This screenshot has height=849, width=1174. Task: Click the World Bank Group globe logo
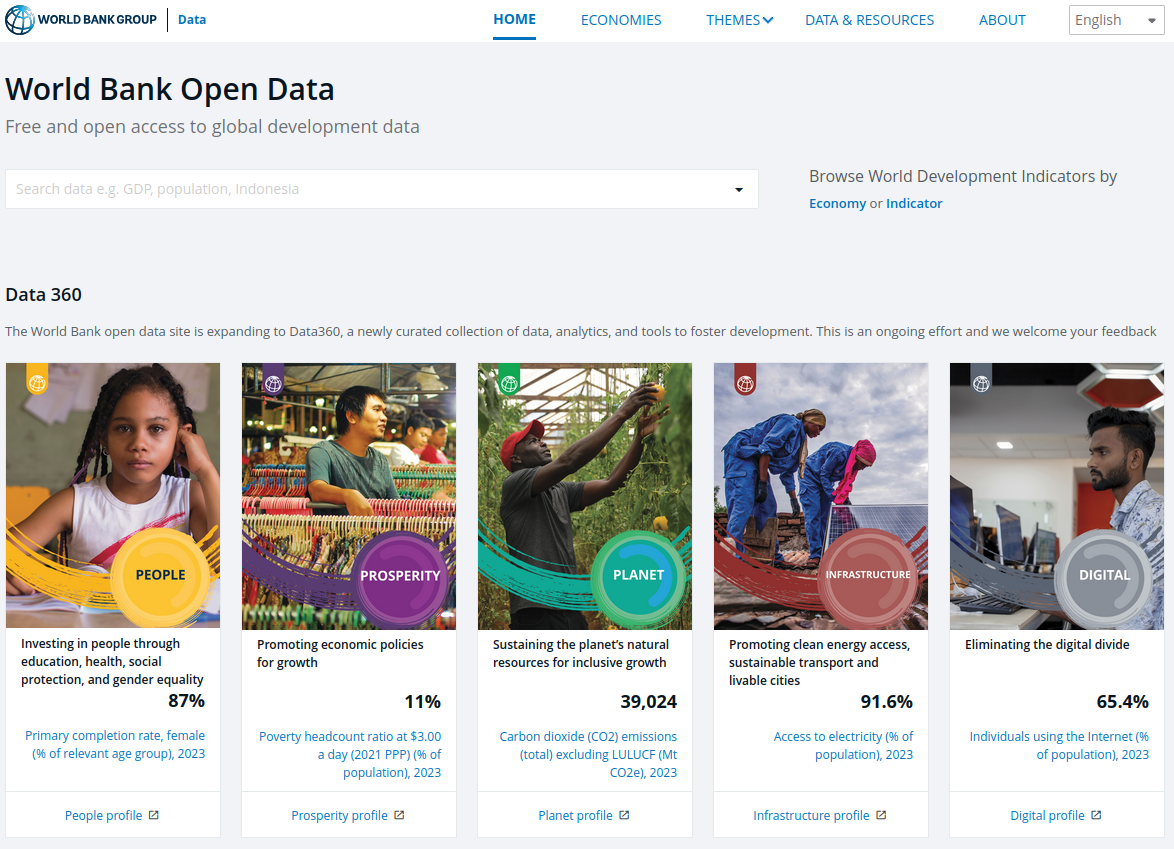pos(20,20)
